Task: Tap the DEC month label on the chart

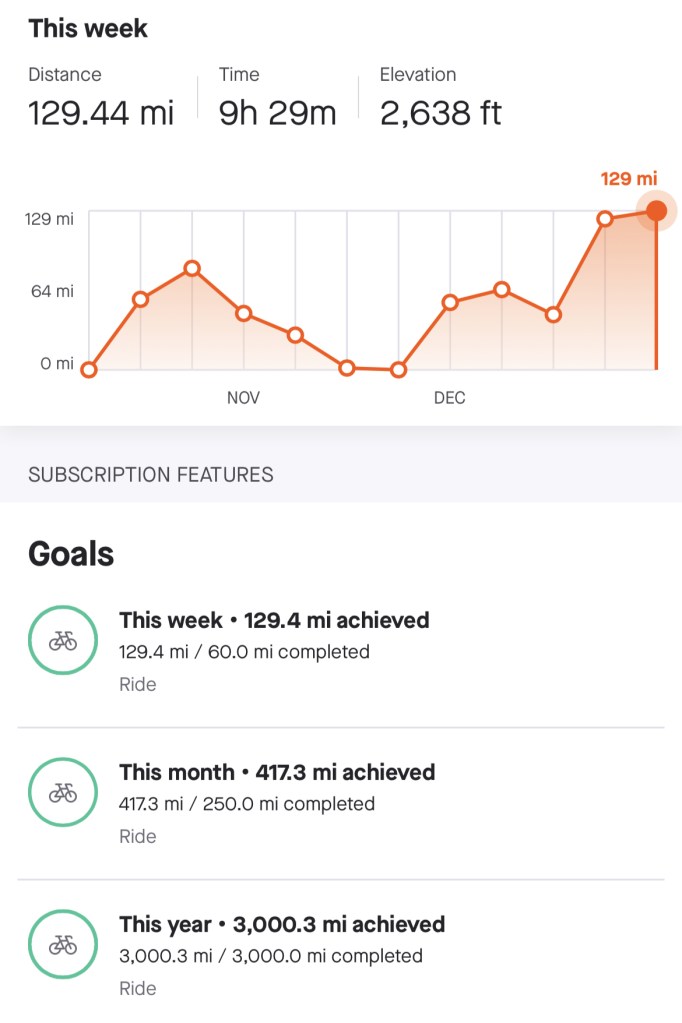Action: pos(450,398)
